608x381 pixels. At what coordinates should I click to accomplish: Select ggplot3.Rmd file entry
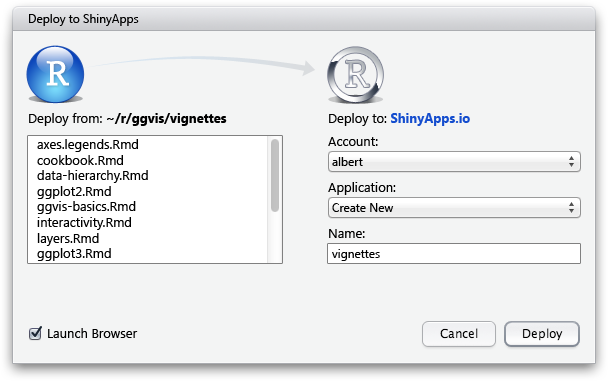coord(74,253)
